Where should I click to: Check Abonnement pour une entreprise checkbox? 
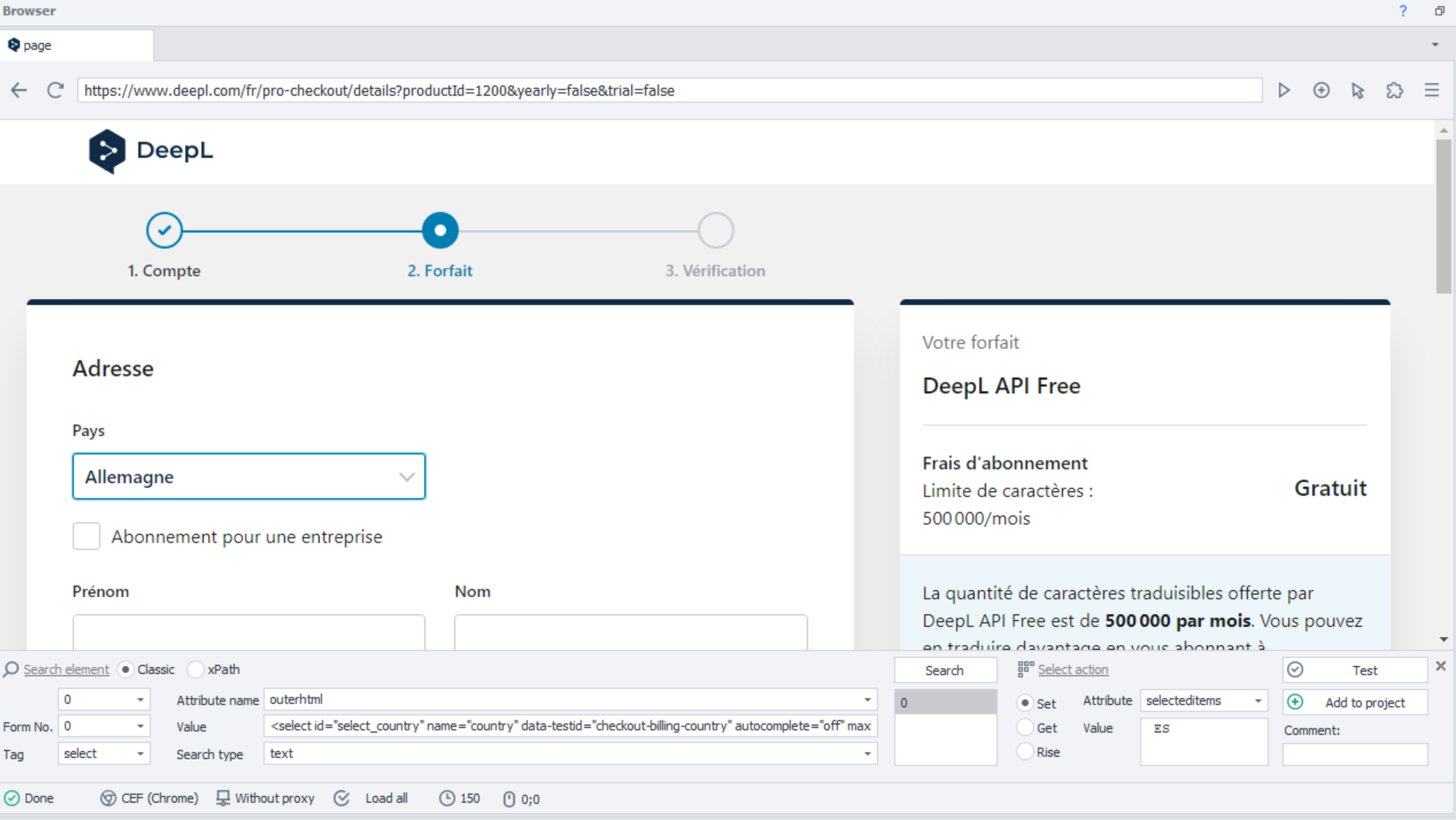point(87,536)
